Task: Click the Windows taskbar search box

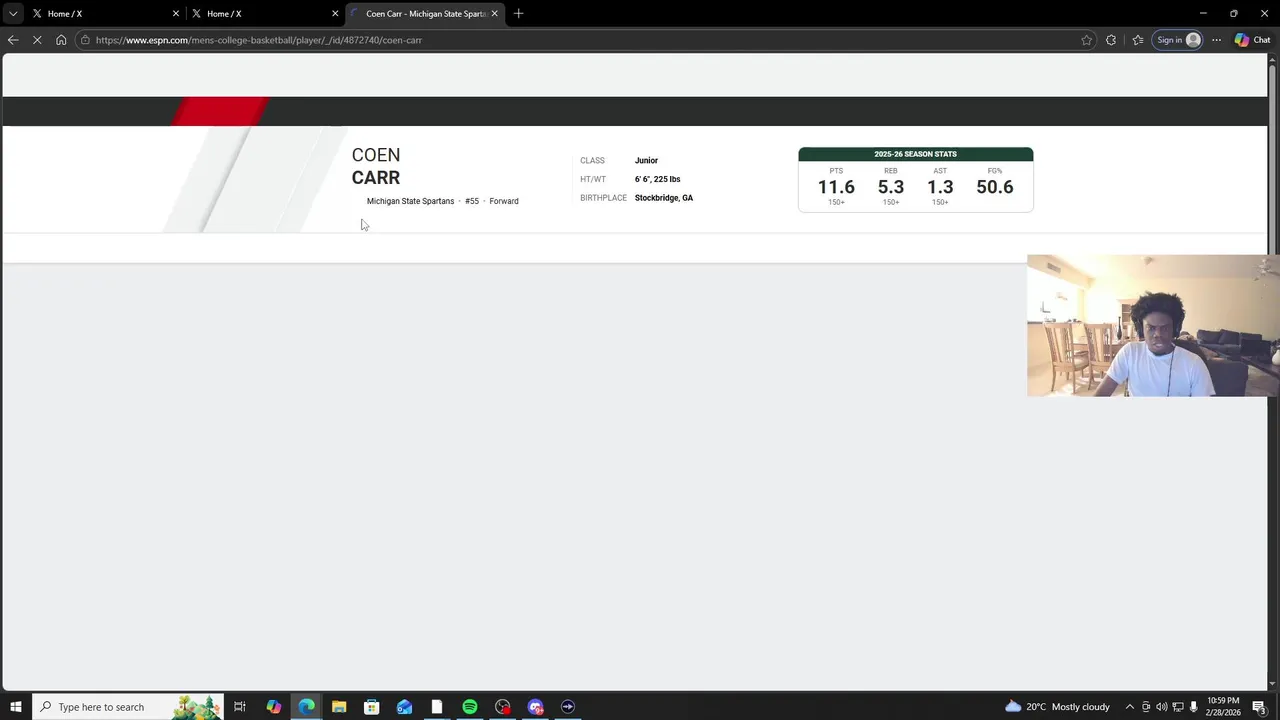Action: (x=128, y=707)
